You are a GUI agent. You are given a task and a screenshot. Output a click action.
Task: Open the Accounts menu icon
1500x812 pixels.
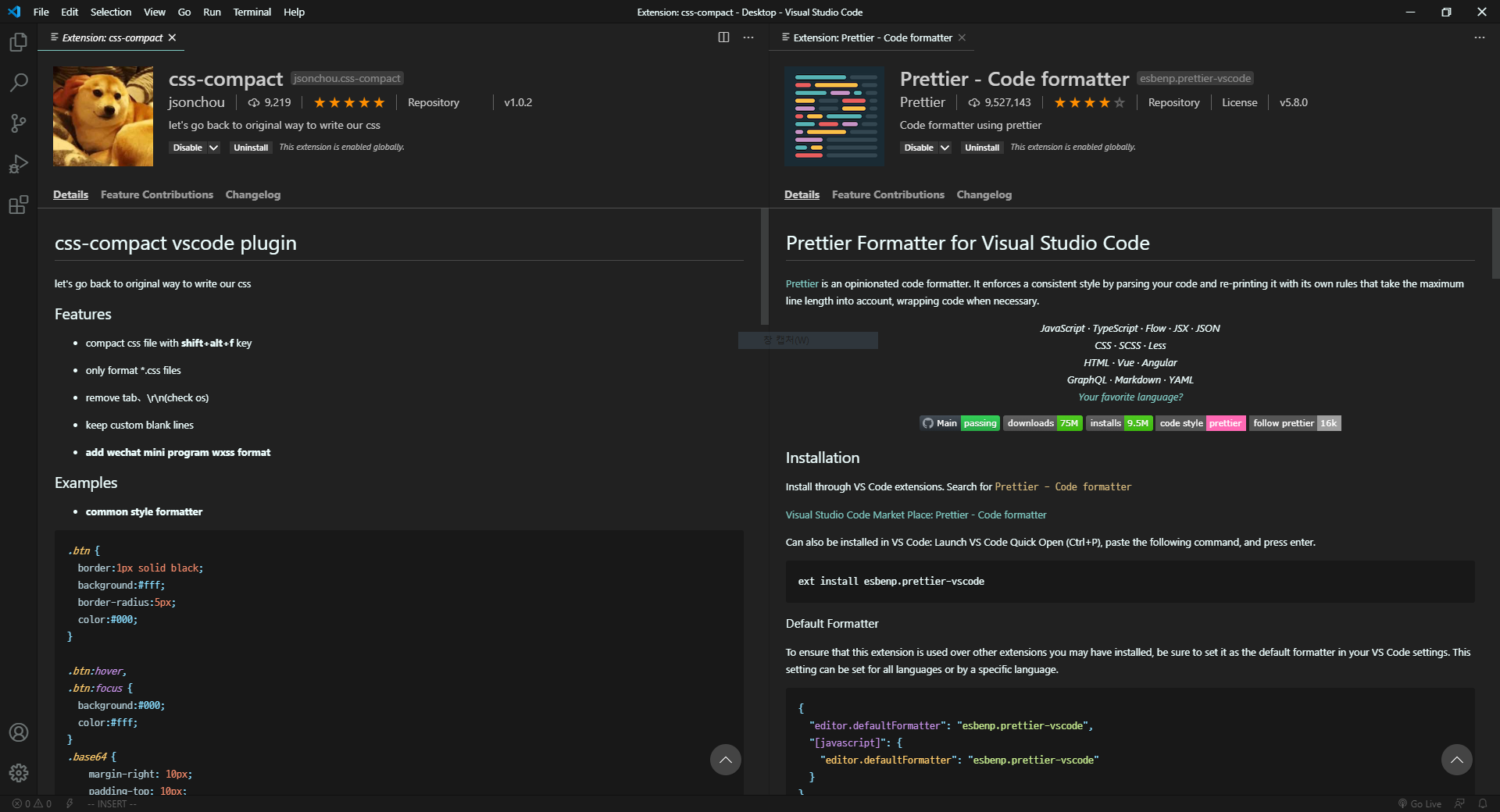[x=19, y=732]
